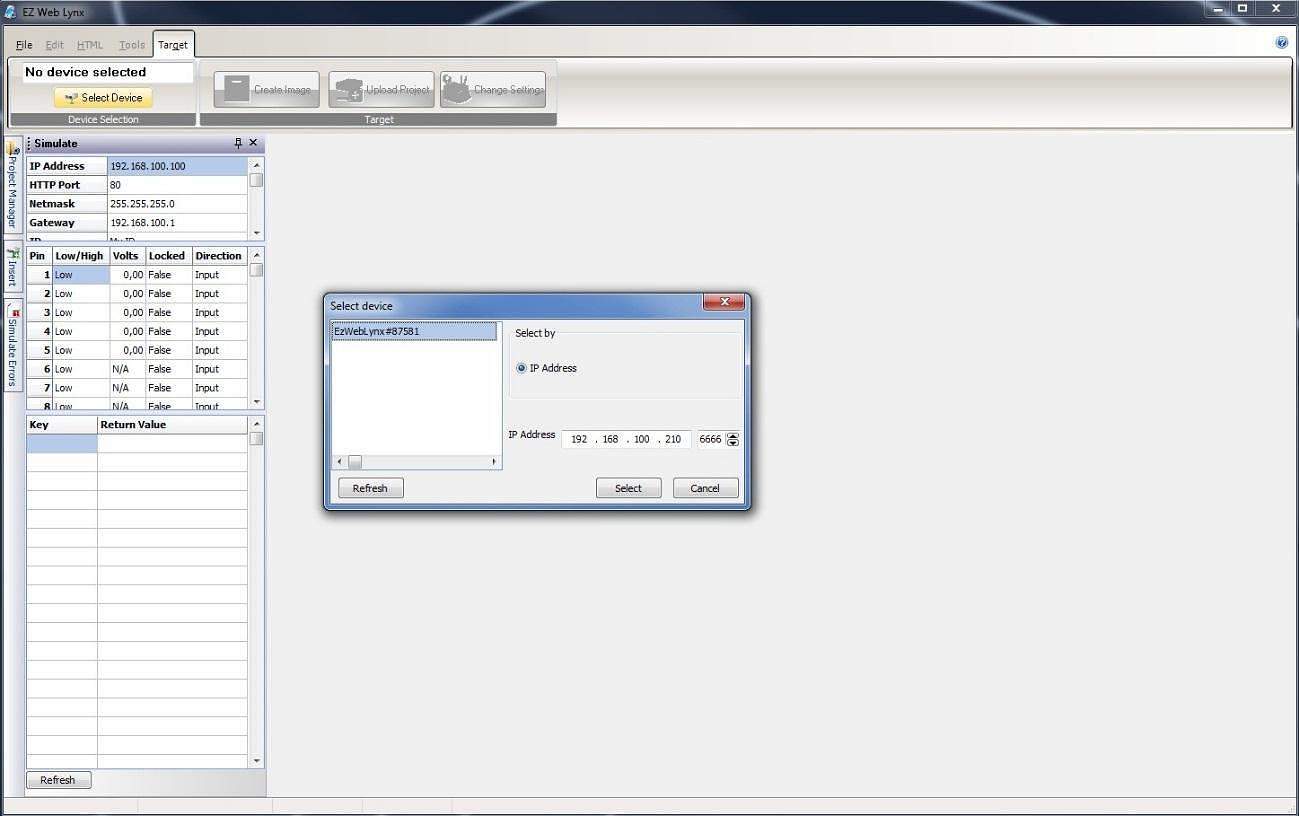Click the Gateway row label
This screenshot has width=1299, height=816.
coord(67,223)
